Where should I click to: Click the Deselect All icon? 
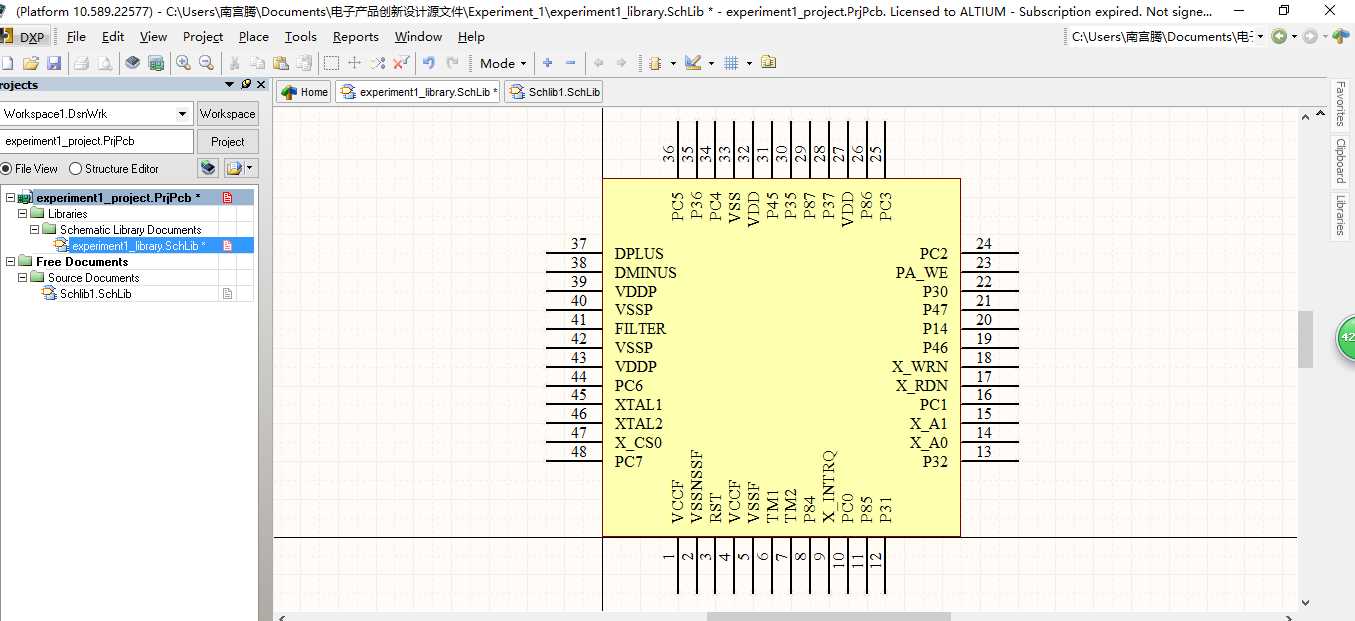pyautogui.click(x=377, y=63)
